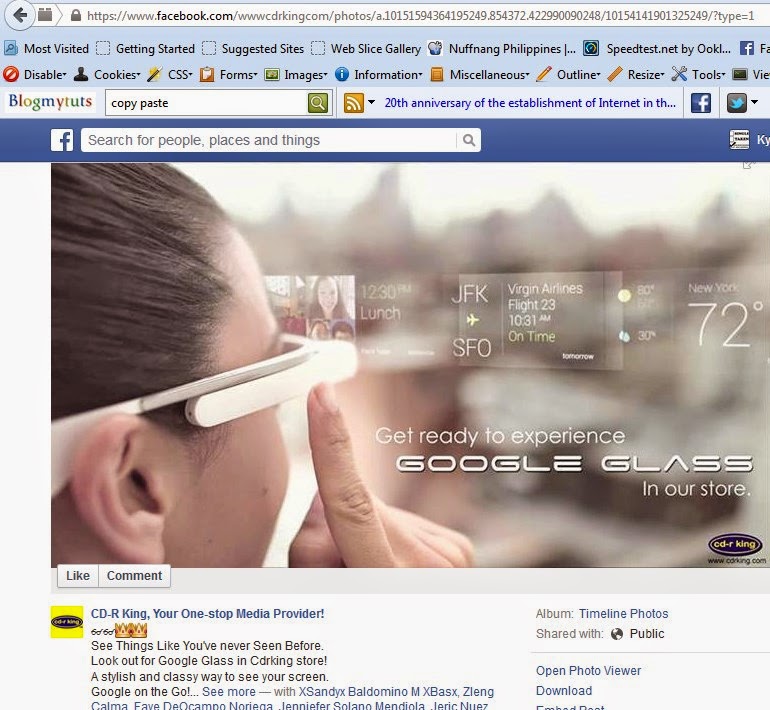This screenshot has height=710, width=770.
Task: Open Suggested Sites bookmark
Action: tap(253, 49)
